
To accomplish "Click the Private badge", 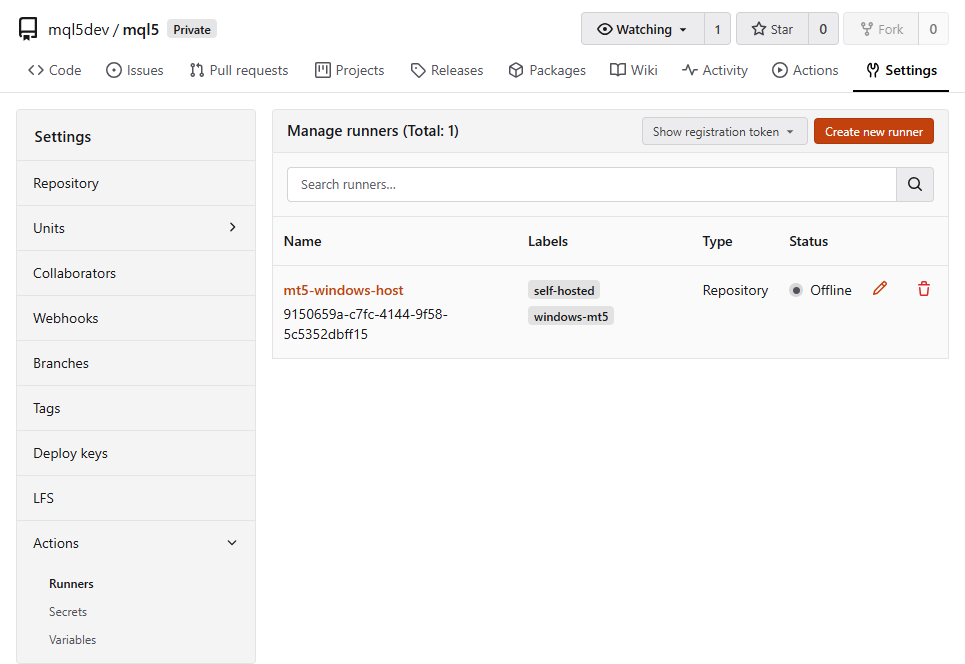I will (191, 30).
